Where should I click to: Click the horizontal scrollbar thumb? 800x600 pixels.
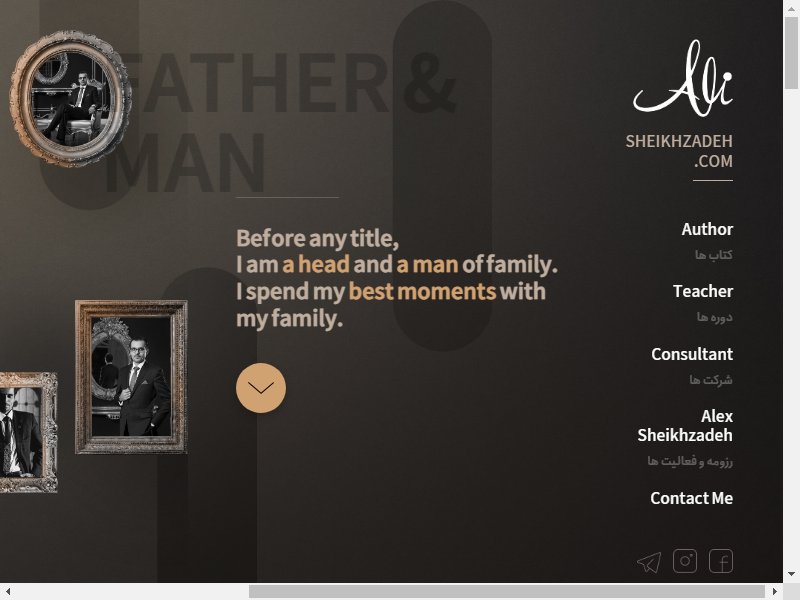507,591
